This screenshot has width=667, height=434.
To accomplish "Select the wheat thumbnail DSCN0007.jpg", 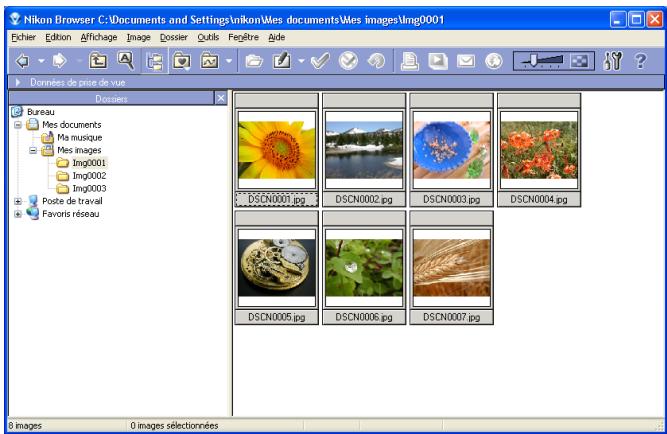I will [x=452, y=267].
